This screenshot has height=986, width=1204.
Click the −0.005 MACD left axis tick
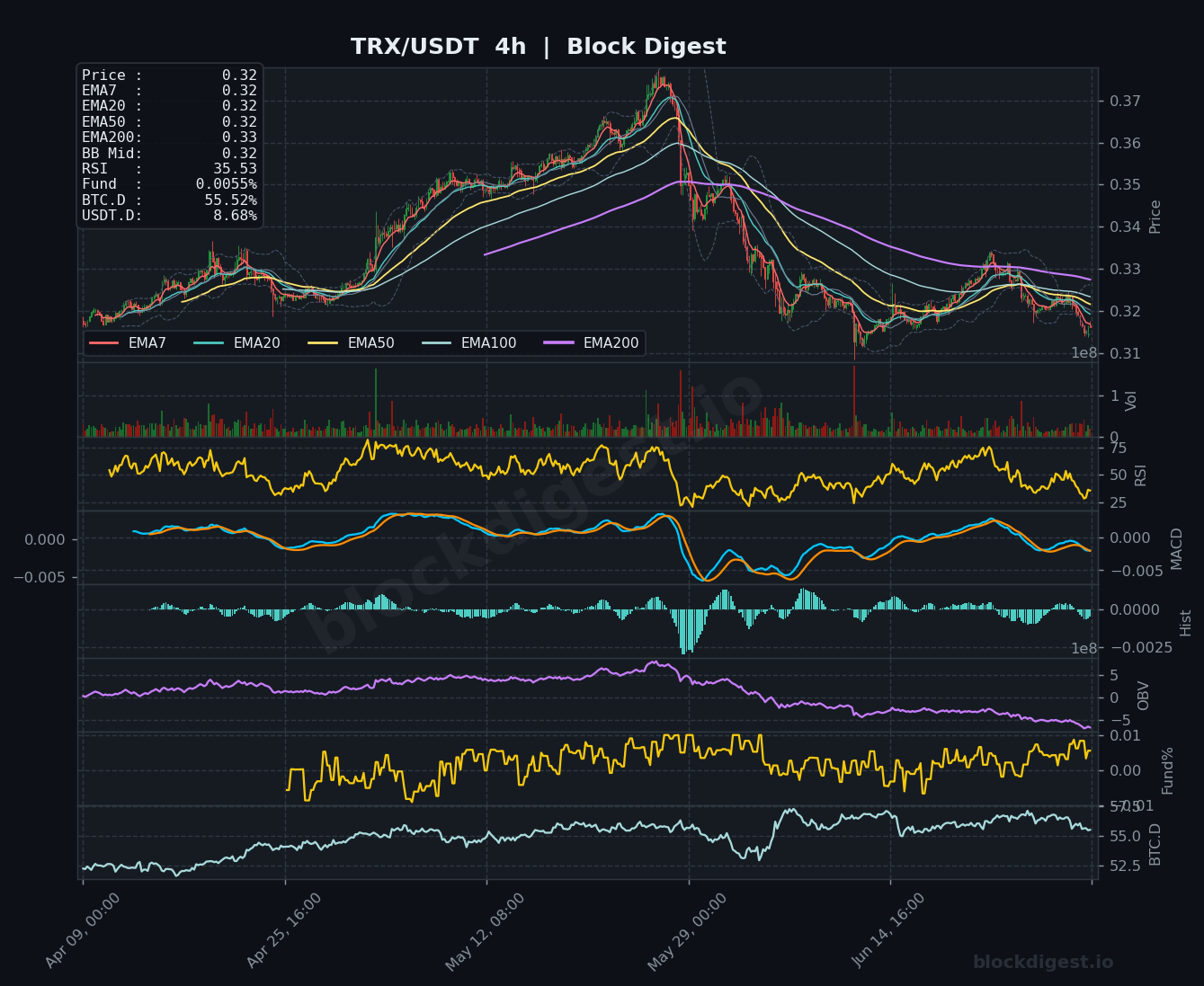tap(39, 577)
